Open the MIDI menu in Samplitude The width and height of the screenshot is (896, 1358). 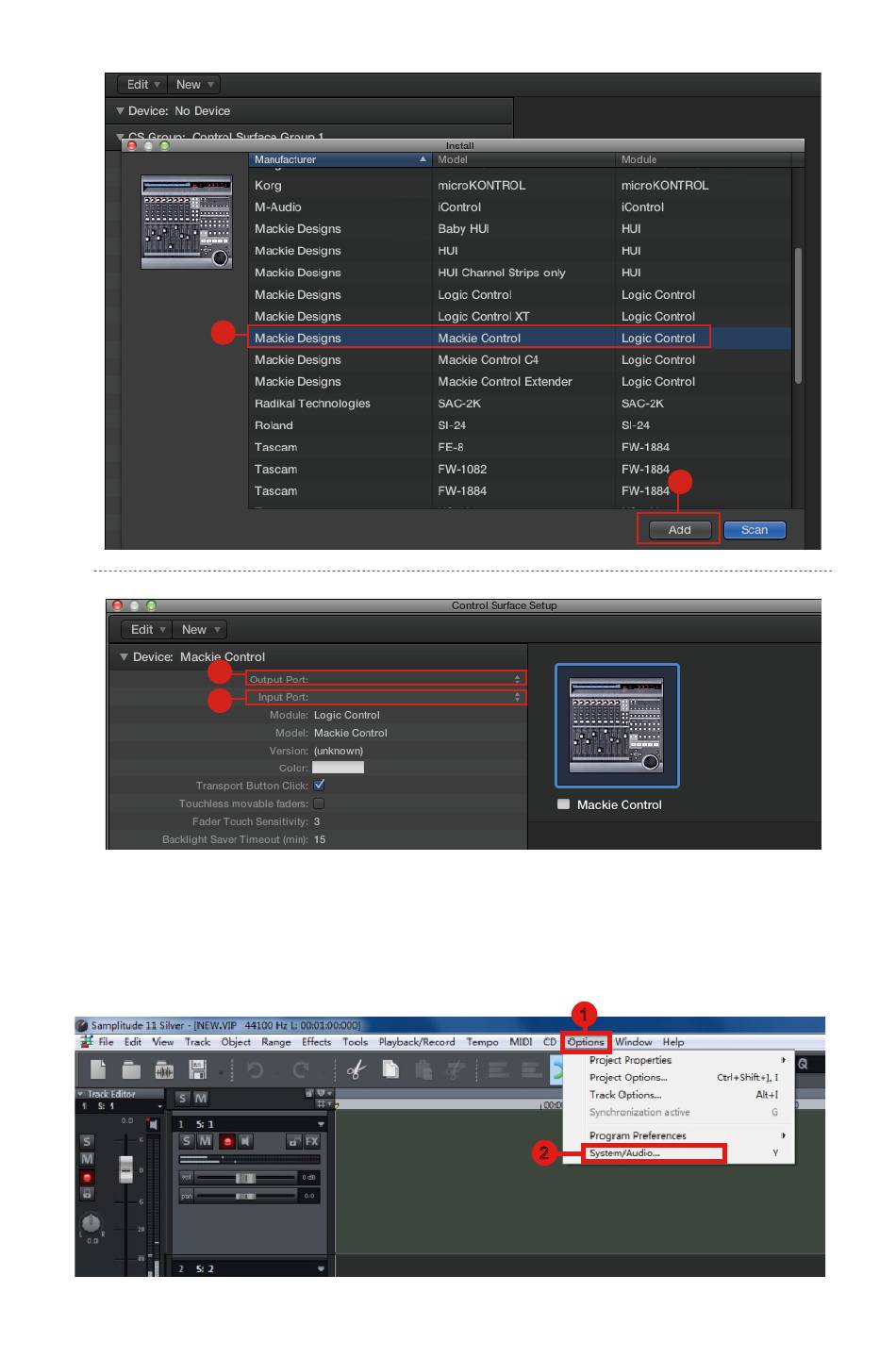521,1042
